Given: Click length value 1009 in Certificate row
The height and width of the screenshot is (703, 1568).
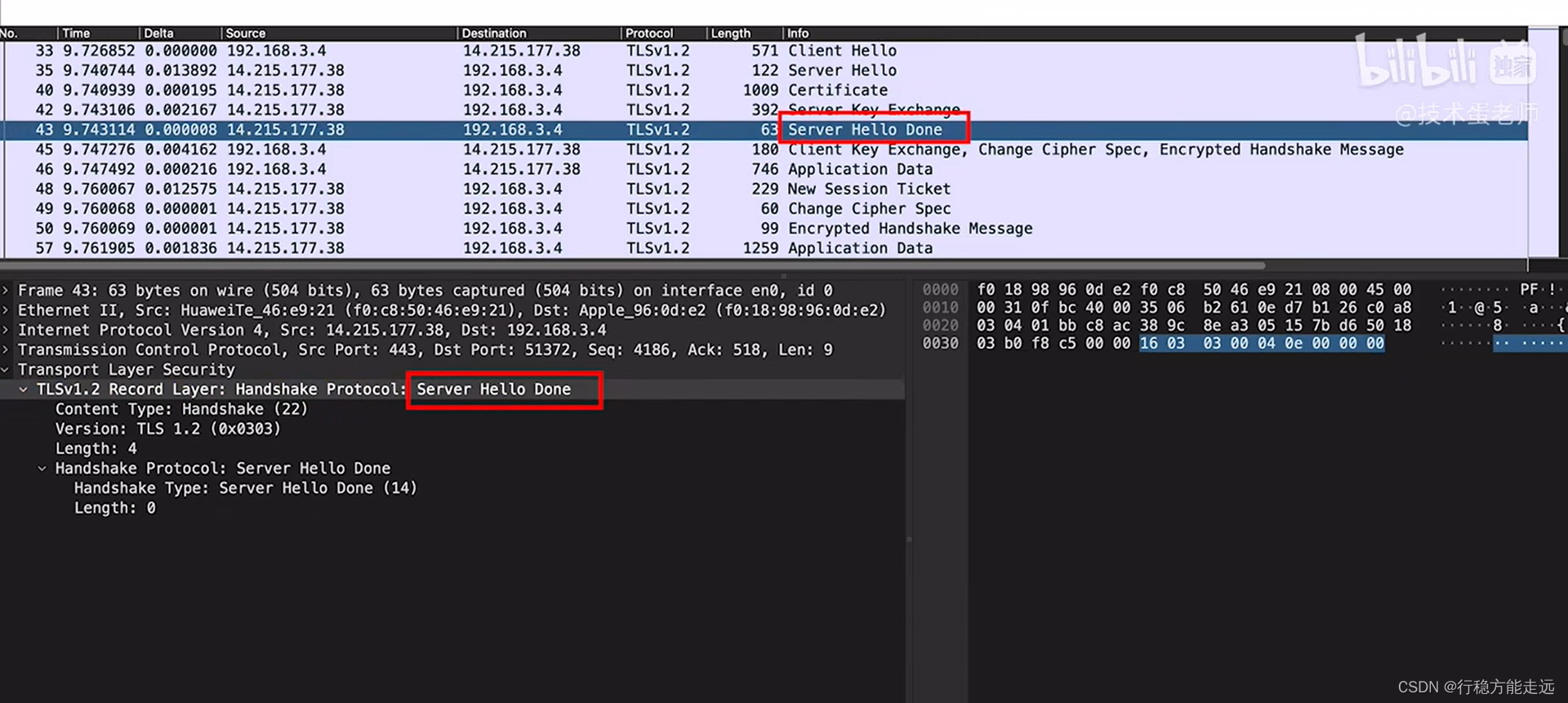Looking at the screenshot, I should pos(760,90).
